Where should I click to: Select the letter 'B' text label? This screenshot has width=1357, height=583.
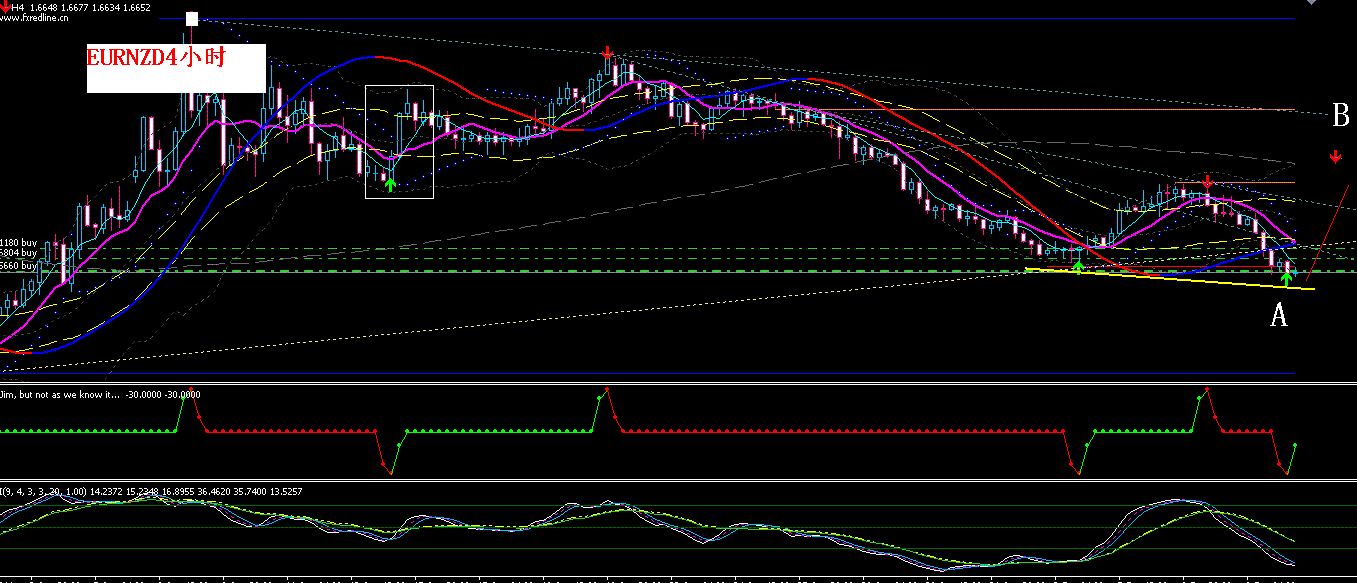(x=1341, y=116)
